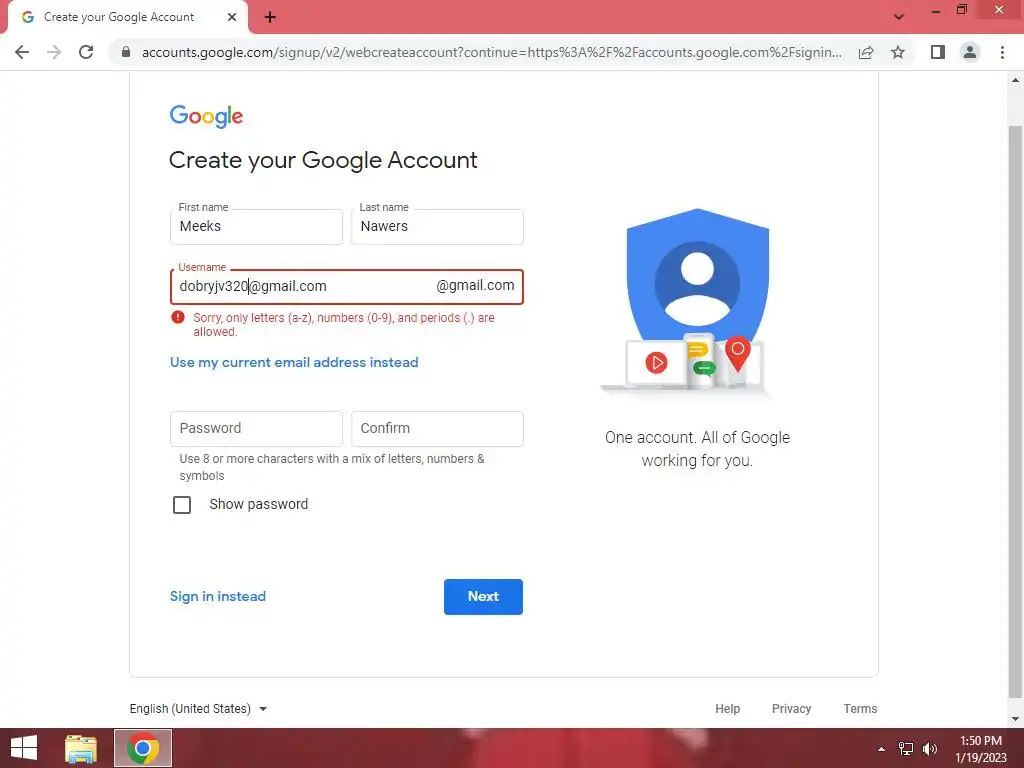Close the Create your Google Account tab
The height and width of the screenshot is (768, 1024).
click(232, 18)
